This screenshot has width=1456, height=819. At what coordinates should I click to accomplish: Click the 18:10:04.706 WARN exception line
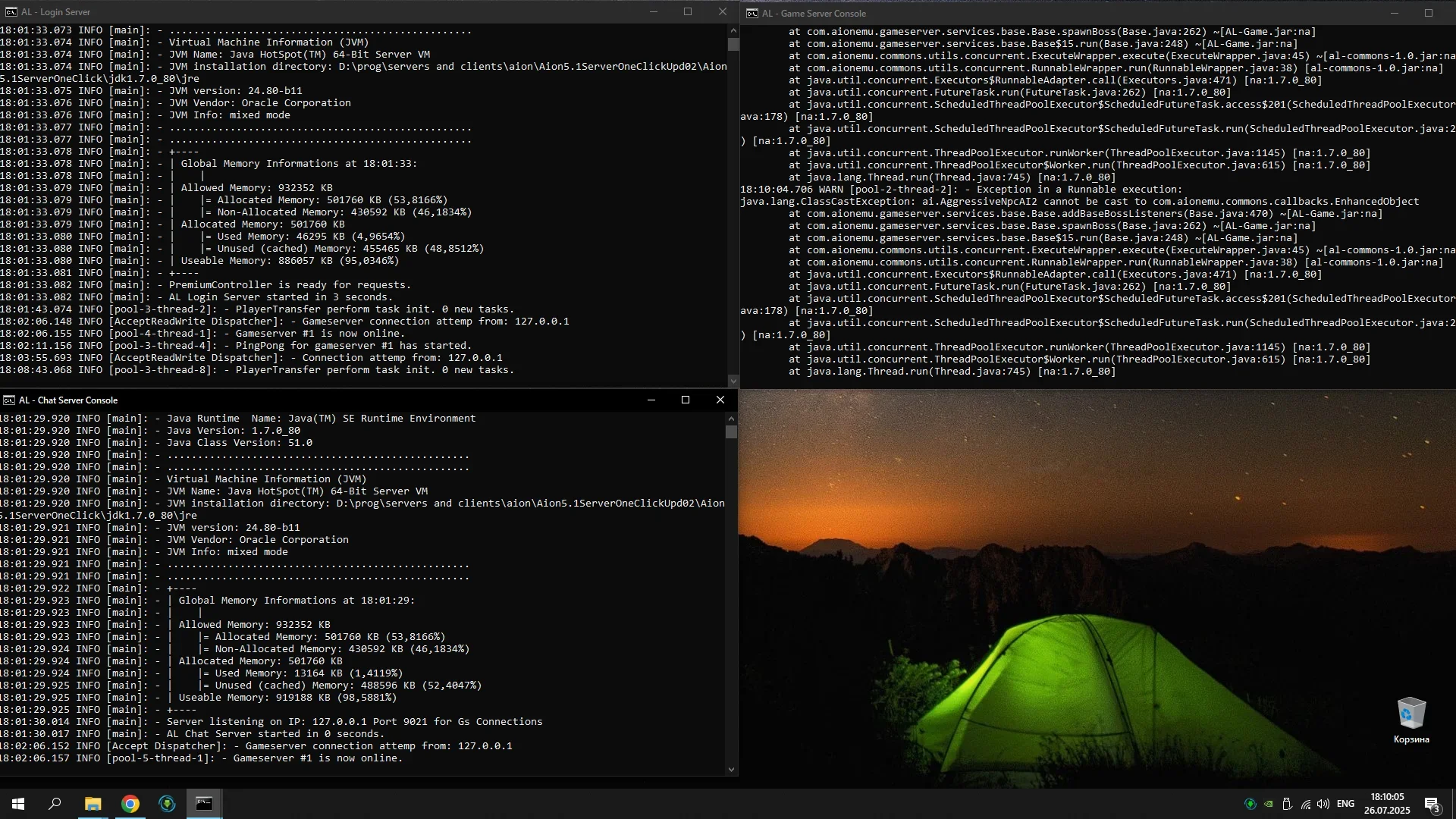pos(962,190)
